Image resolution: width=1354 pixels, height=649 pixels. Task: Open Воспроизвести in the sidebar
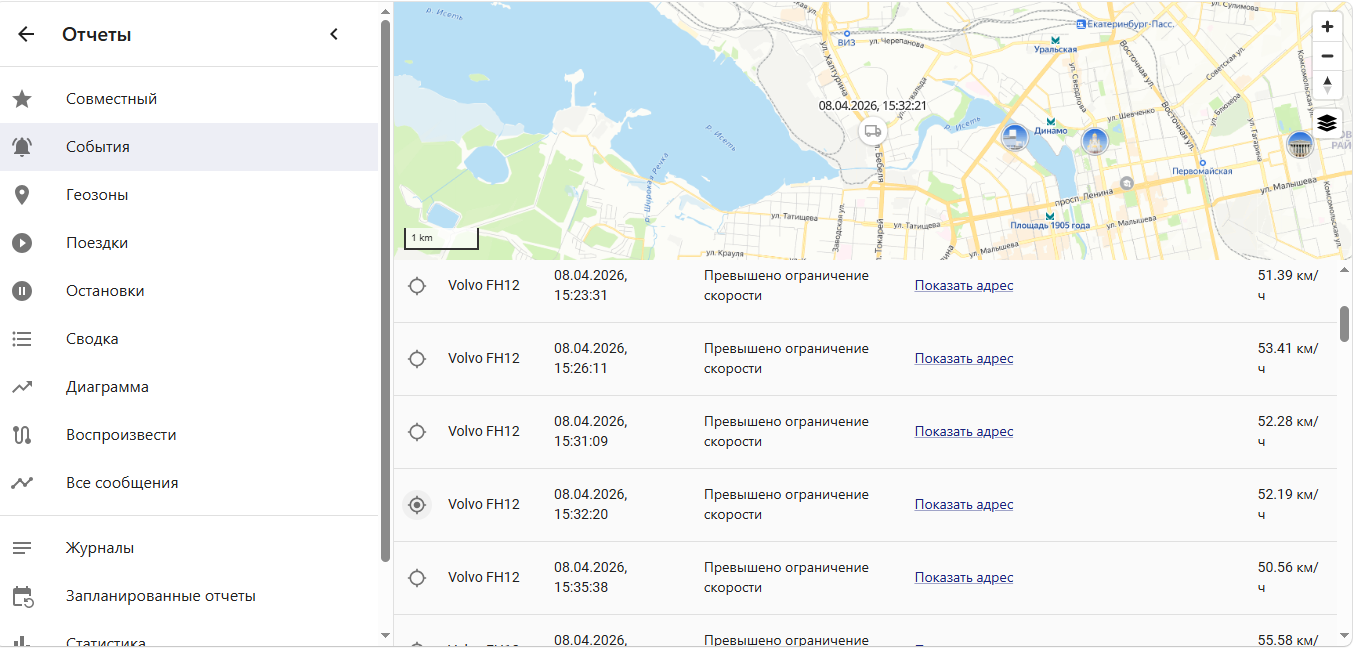[x=190, y=435]
